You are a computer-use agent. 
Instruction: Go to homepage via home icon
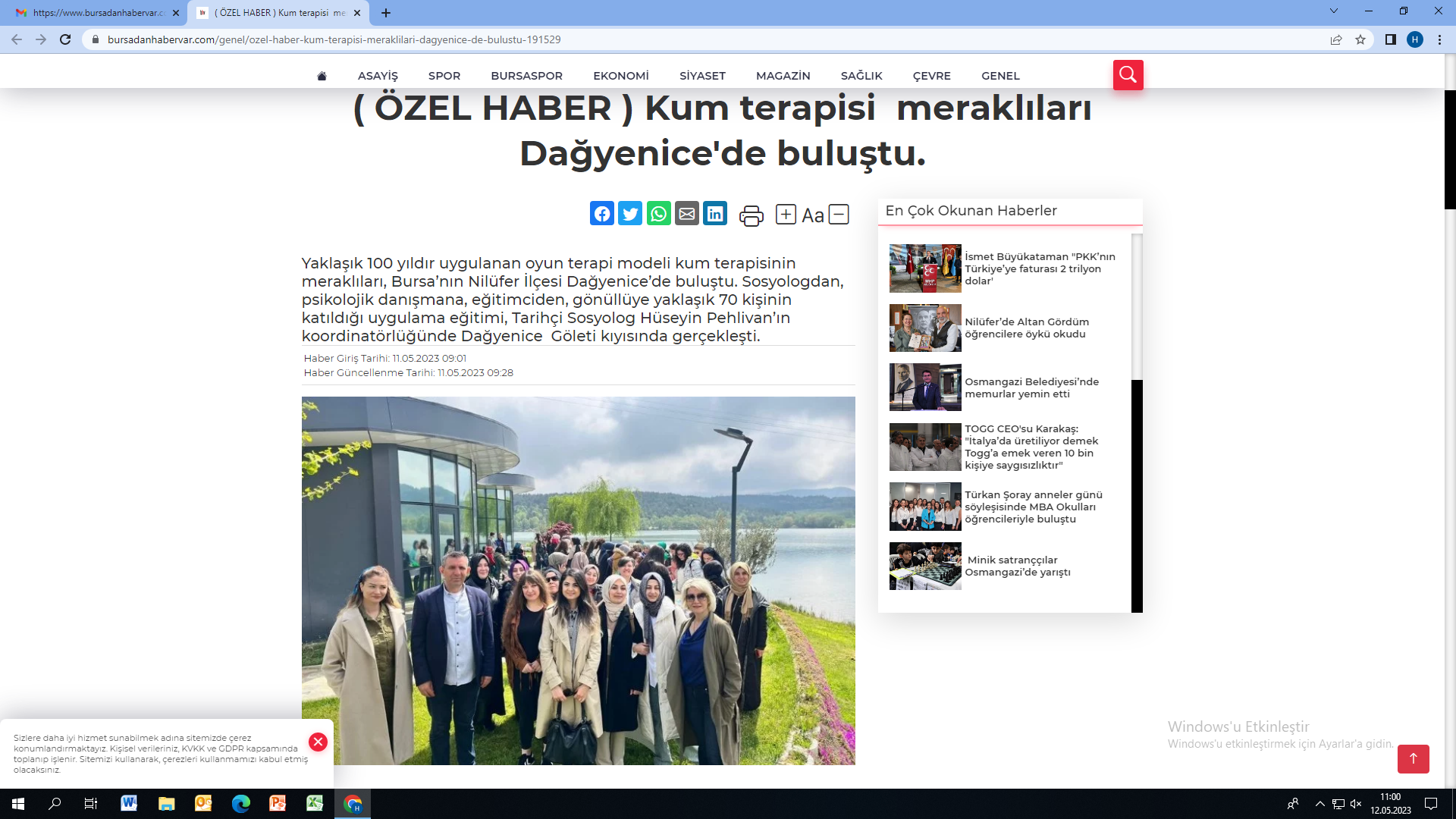(x=322, y=76)
